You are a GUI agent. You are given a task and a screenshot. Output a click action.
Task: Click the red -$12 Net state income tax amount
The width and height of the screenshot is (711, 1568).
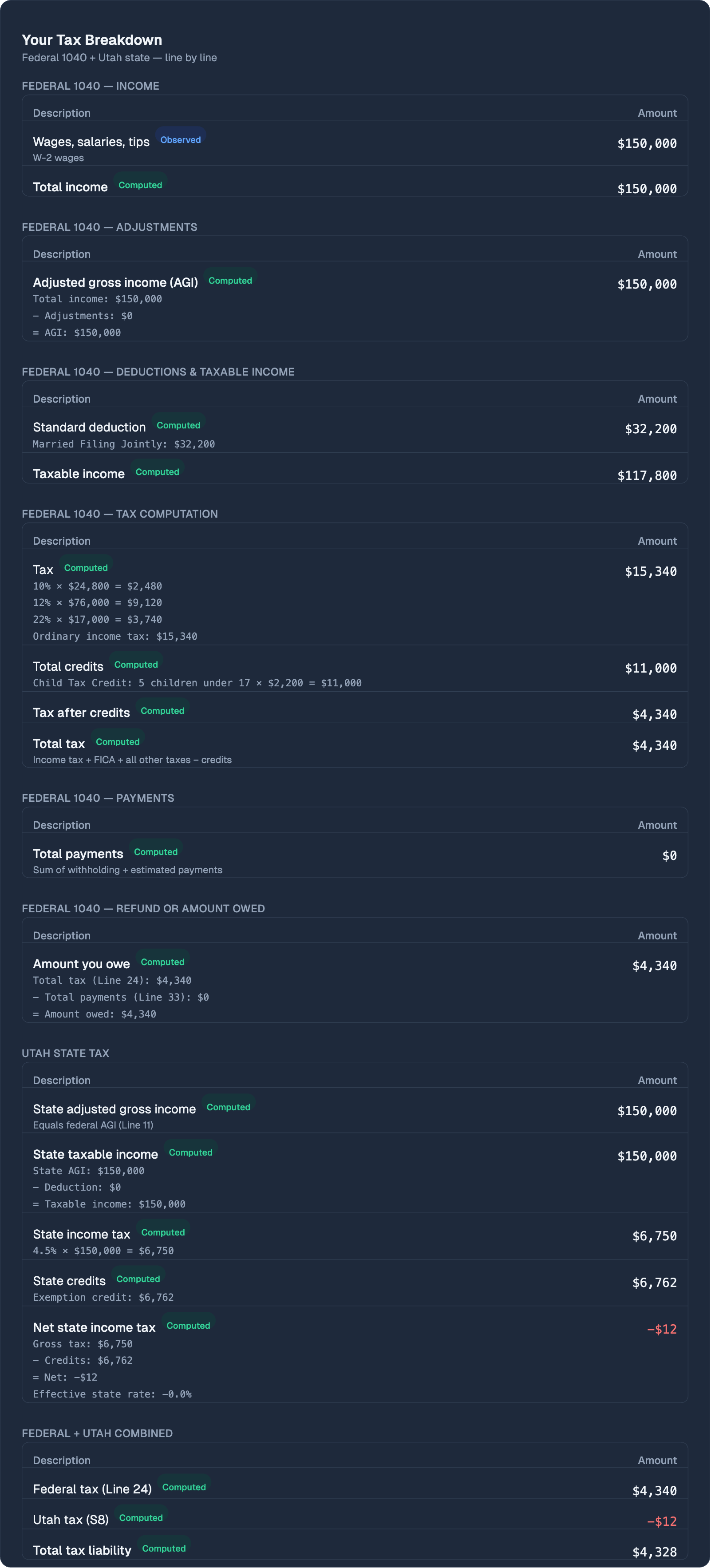pyautogui.click(x=662, y=1330)
